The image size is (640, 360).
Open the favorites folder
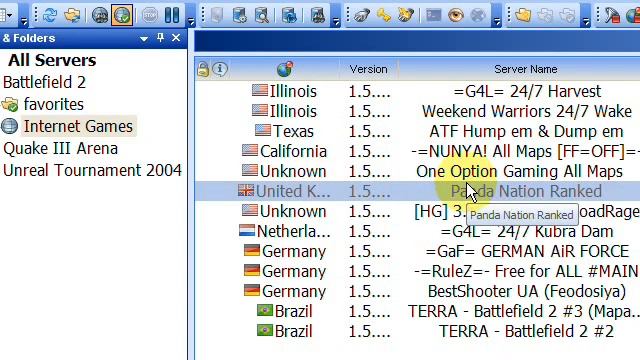point(53,104)
